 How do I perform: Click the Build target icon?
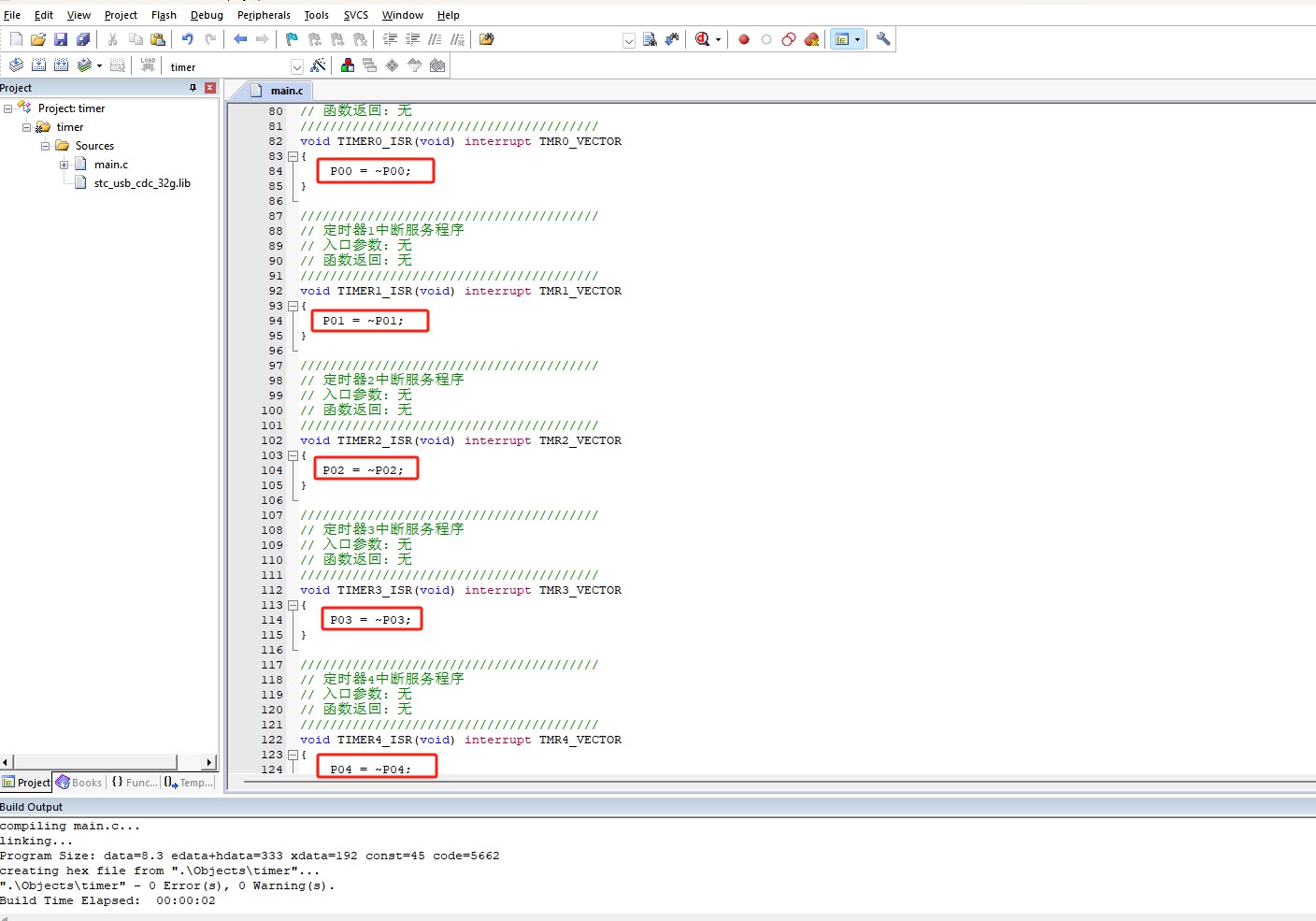38,65
